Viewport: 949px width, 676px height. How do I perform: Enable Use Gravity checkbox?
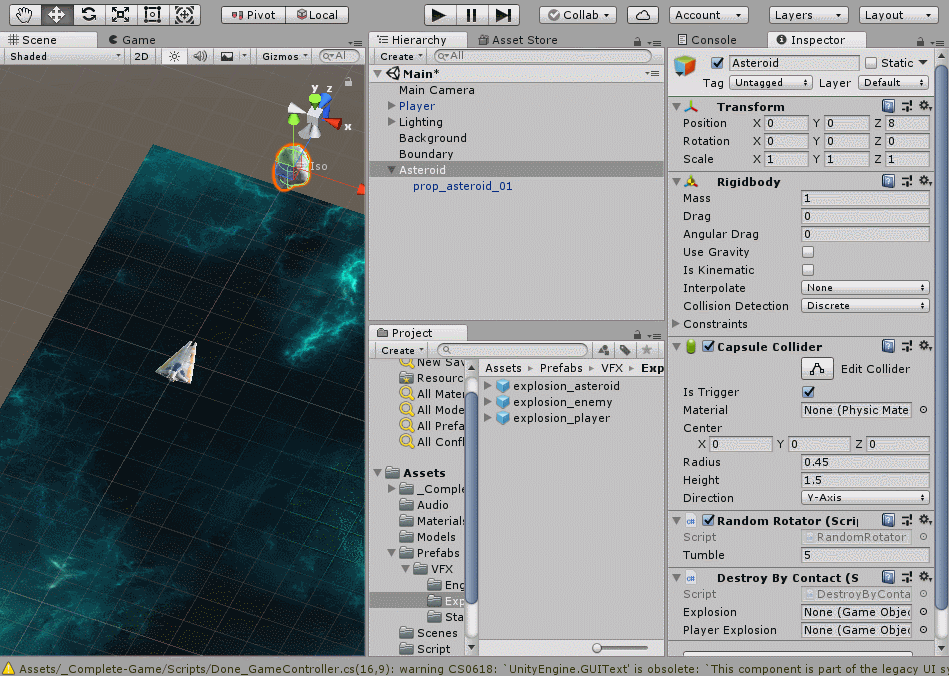pos(807,252)
